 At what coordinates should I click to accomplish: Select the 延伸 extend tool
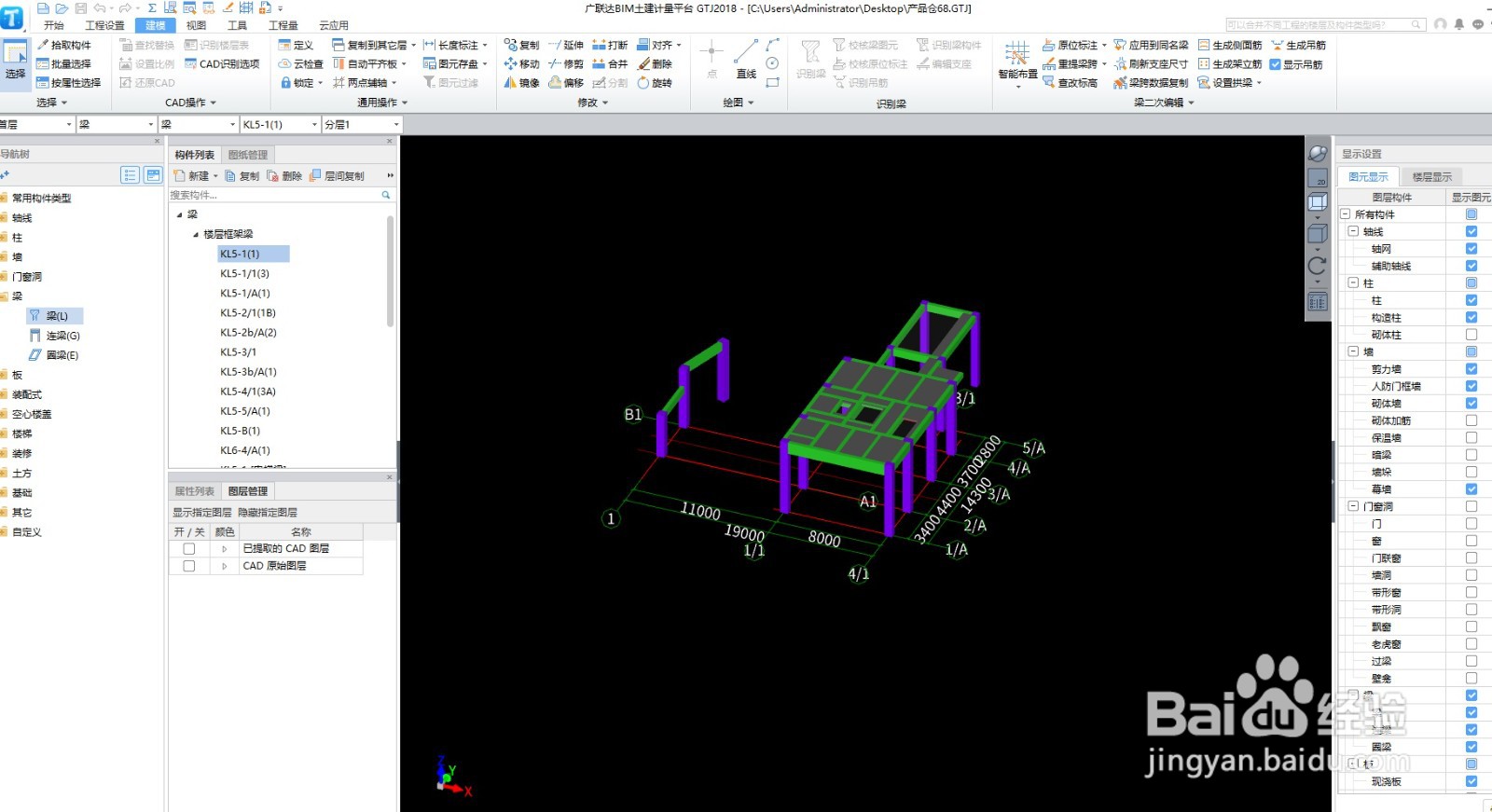pyautogui.click(x=566, y=45)
